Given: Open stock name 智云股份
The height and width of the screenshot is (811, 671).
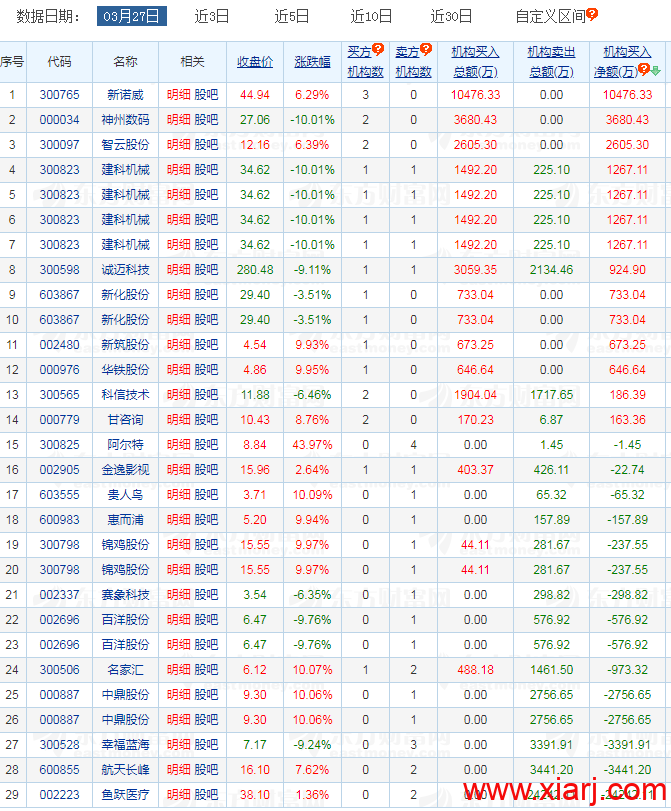Looking at the screenshot, I should pos(125,145).
